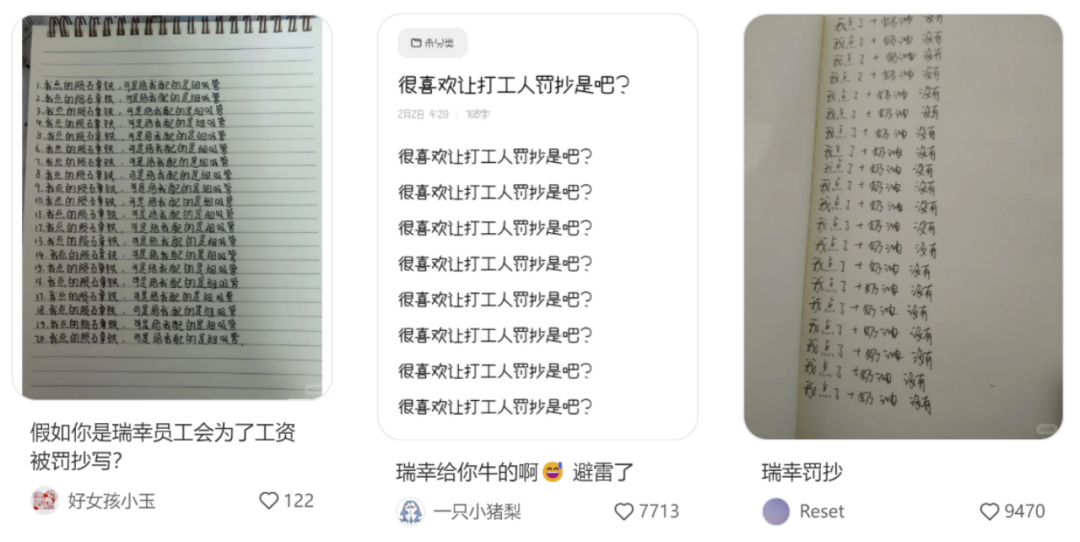This screenshot has height=542, width=1080.
Task: Like the post by 一只小猪梨
Action: 623,512
